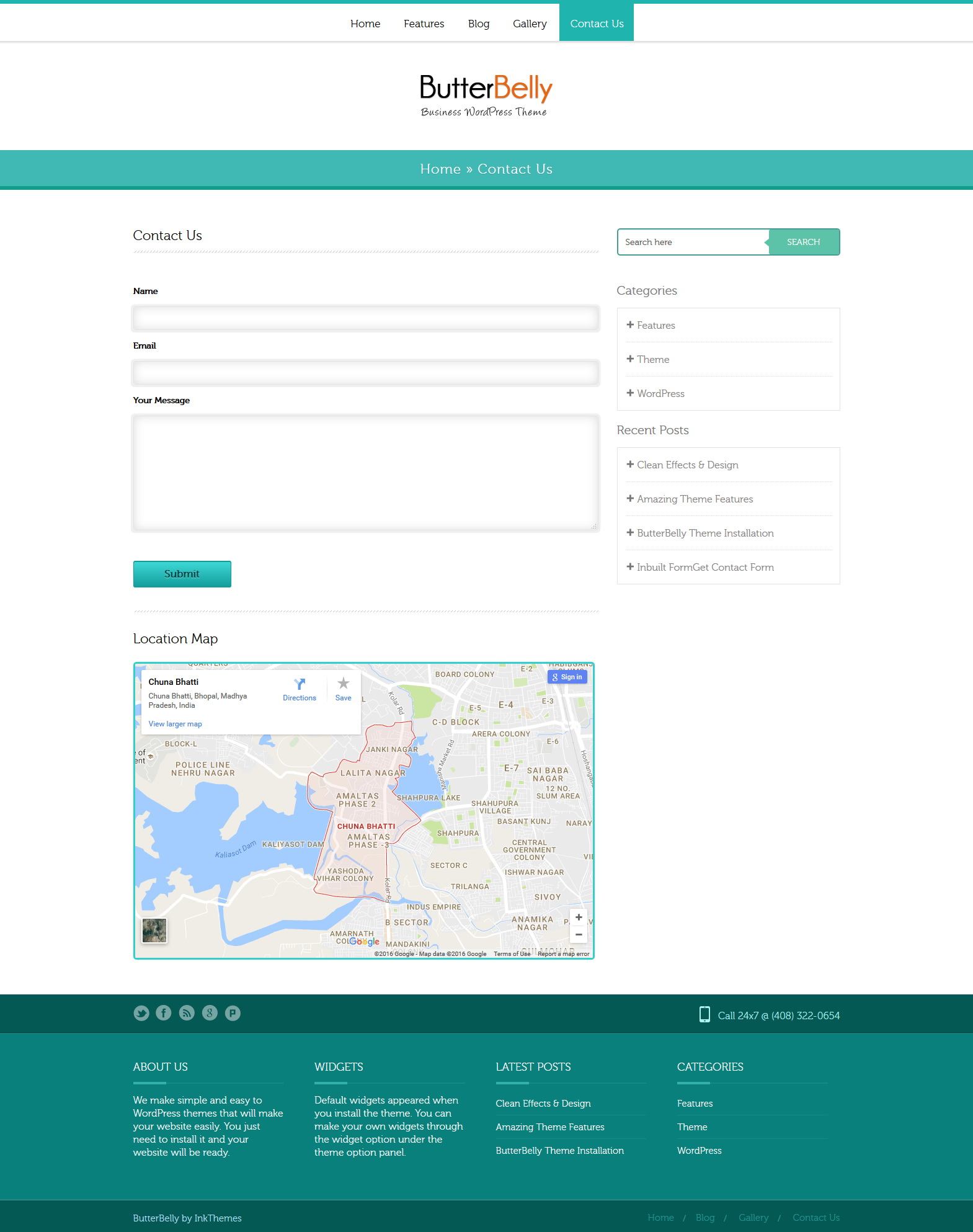Click Report a map error link

coord(564,954)
